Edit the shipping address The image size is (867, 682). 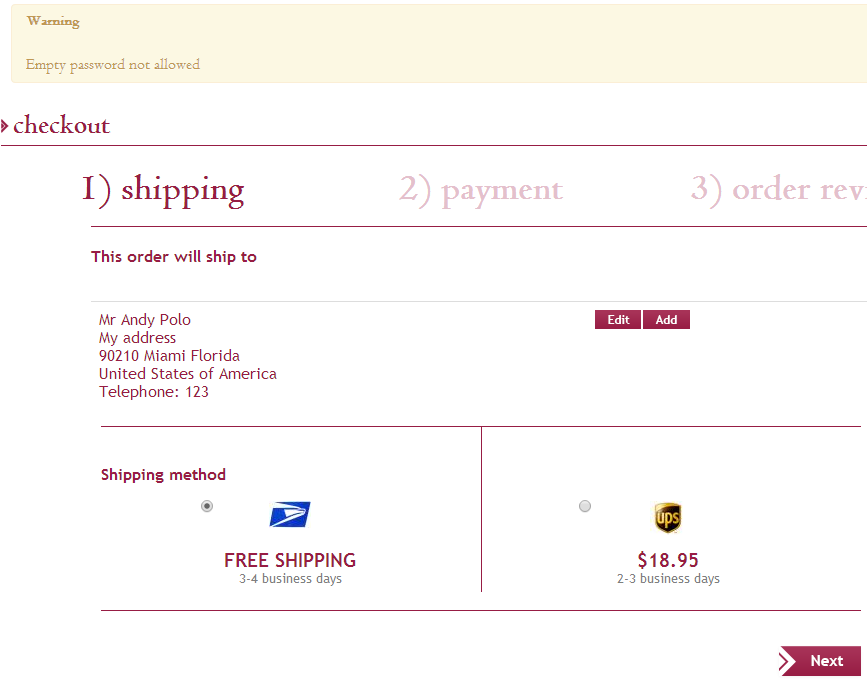[x=618, y=320]
